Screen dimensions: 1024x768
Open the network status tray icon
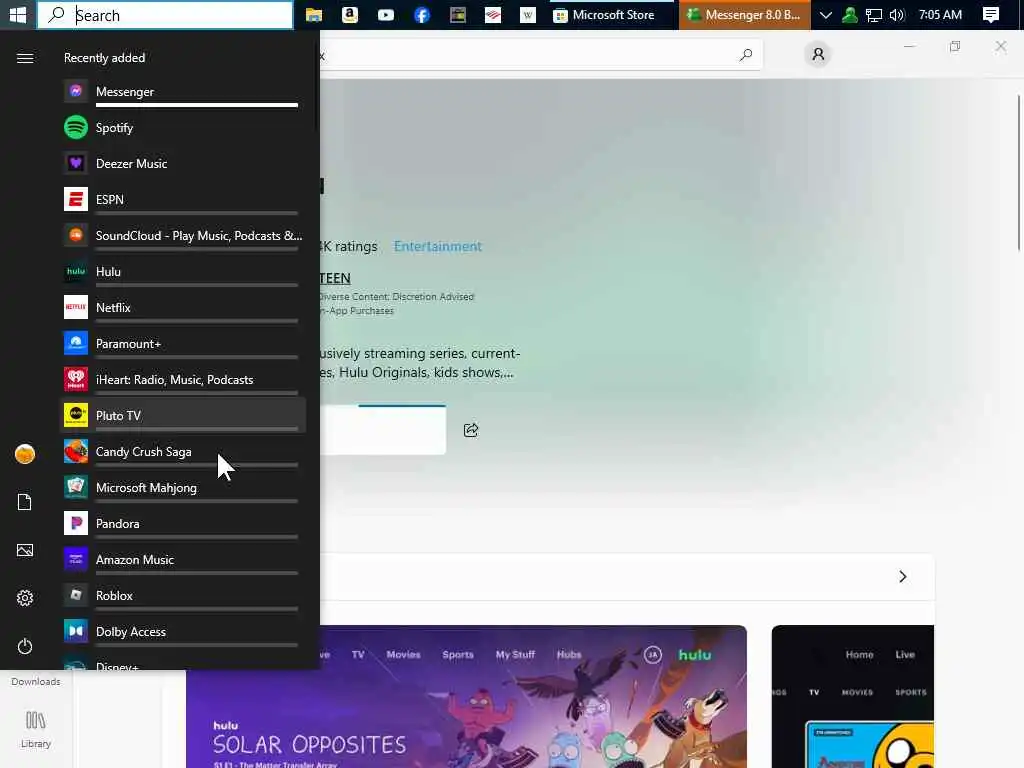click(874, 14)
